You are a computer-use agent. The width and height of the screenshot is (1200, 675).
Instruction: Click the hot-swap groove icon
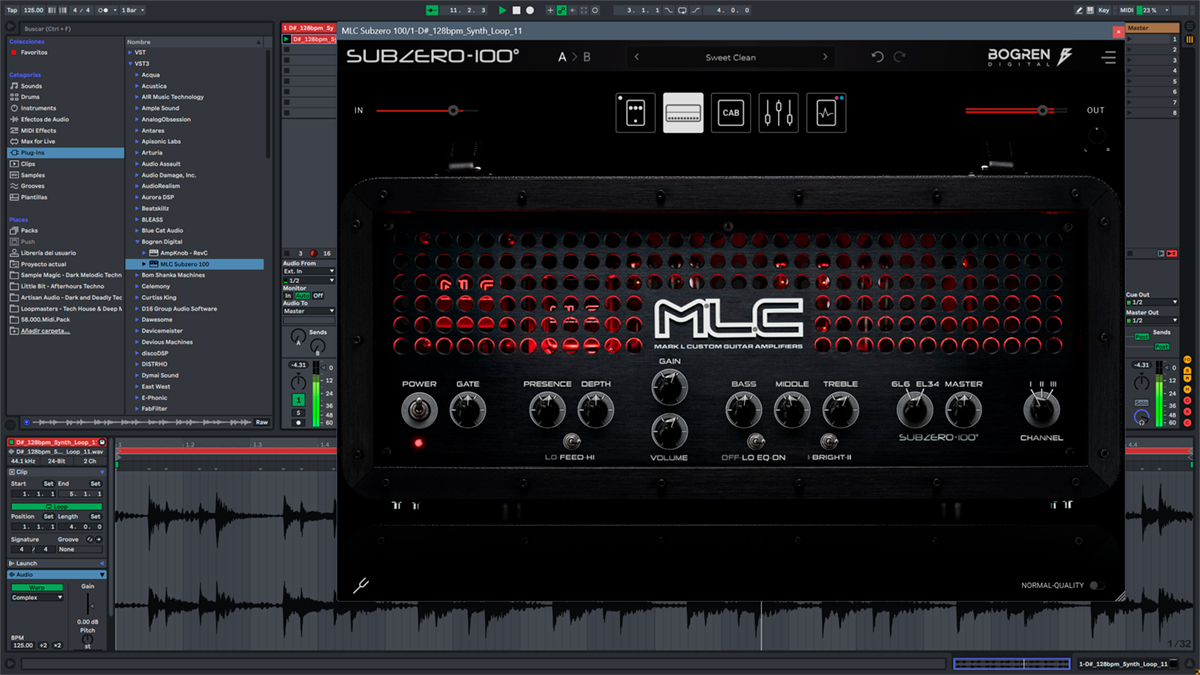pos(89,539)
